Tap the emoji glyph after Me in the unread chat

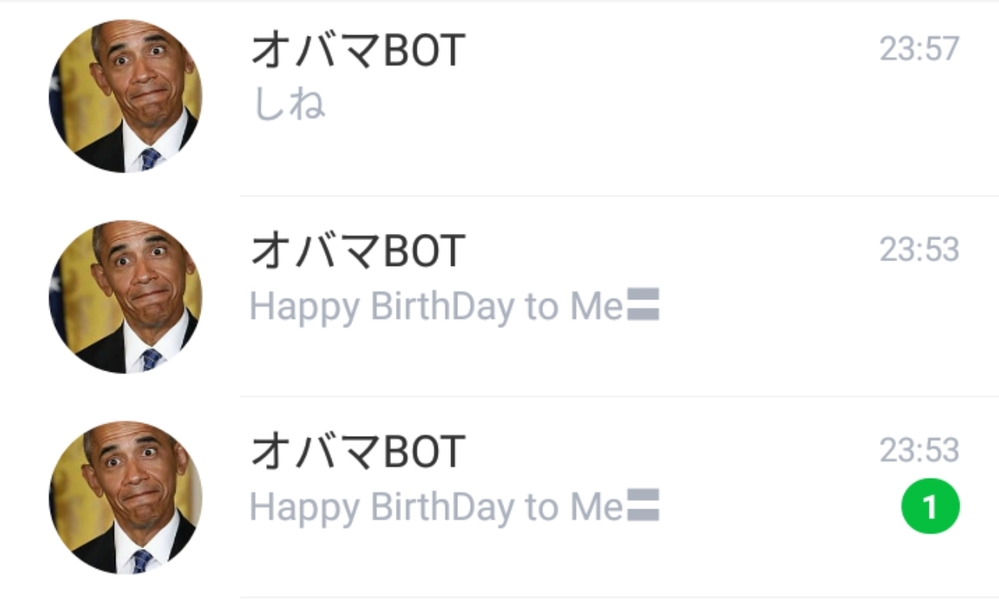(x=643, y=507)
